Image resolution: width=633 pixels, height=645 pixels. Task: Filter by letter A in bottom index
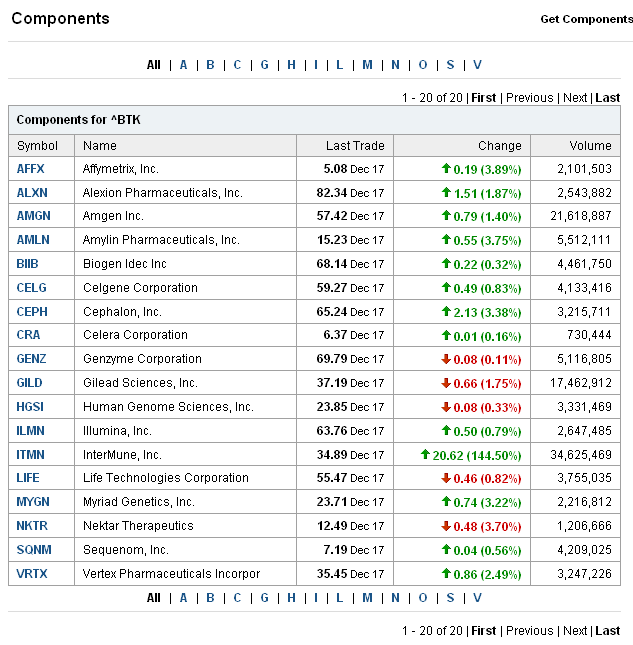[183, 598]
